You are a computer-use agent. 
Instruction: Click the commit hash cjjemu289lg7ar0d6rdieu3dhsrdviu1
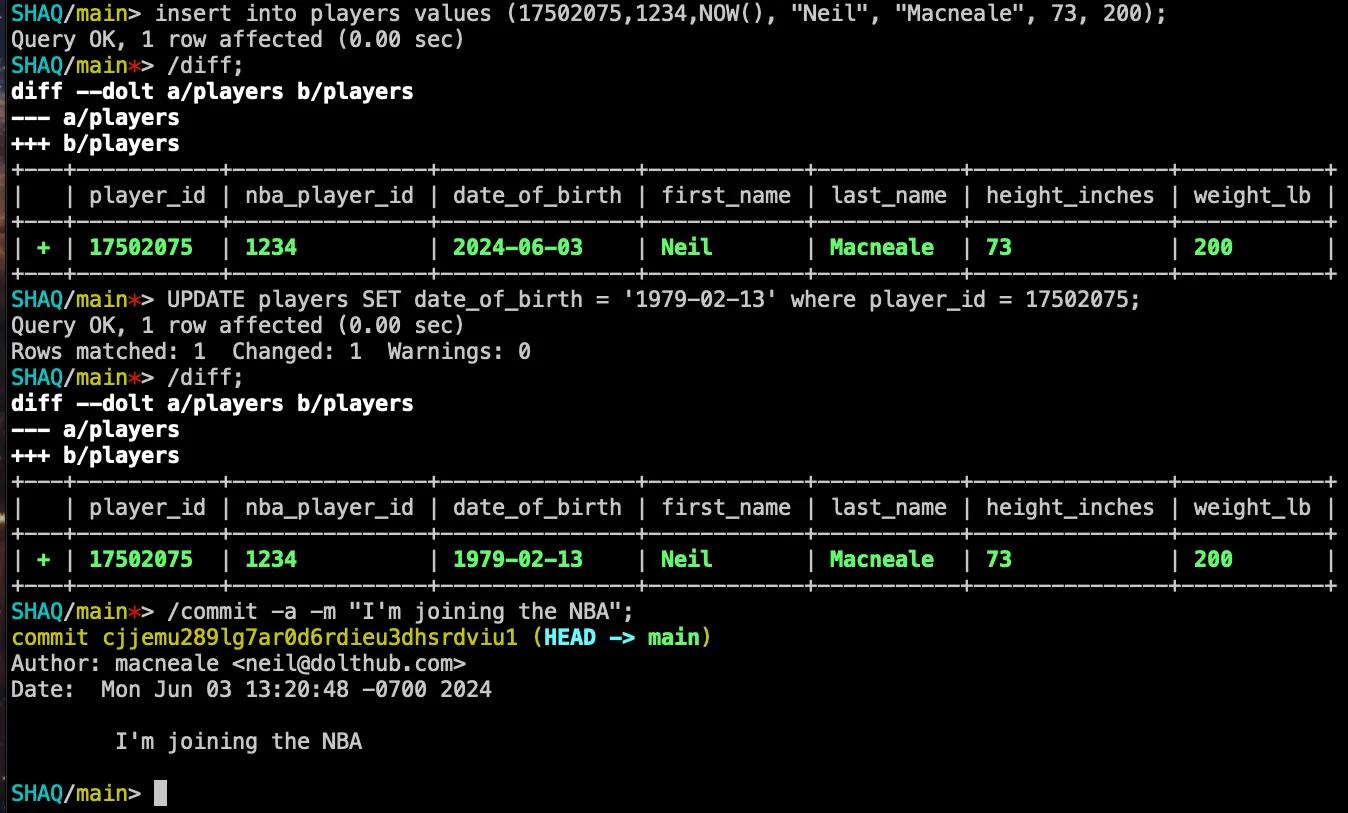[308, 637]
